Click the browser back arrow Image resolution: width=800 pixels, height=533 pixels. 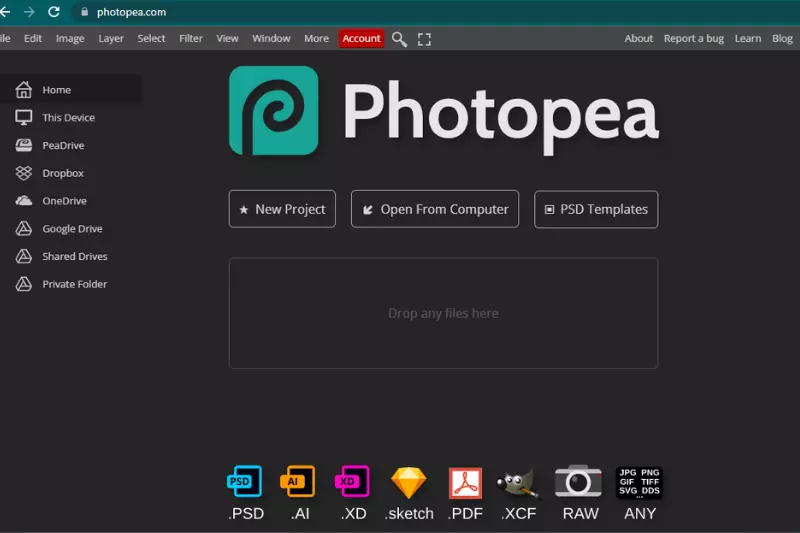(x=5, y=12)
